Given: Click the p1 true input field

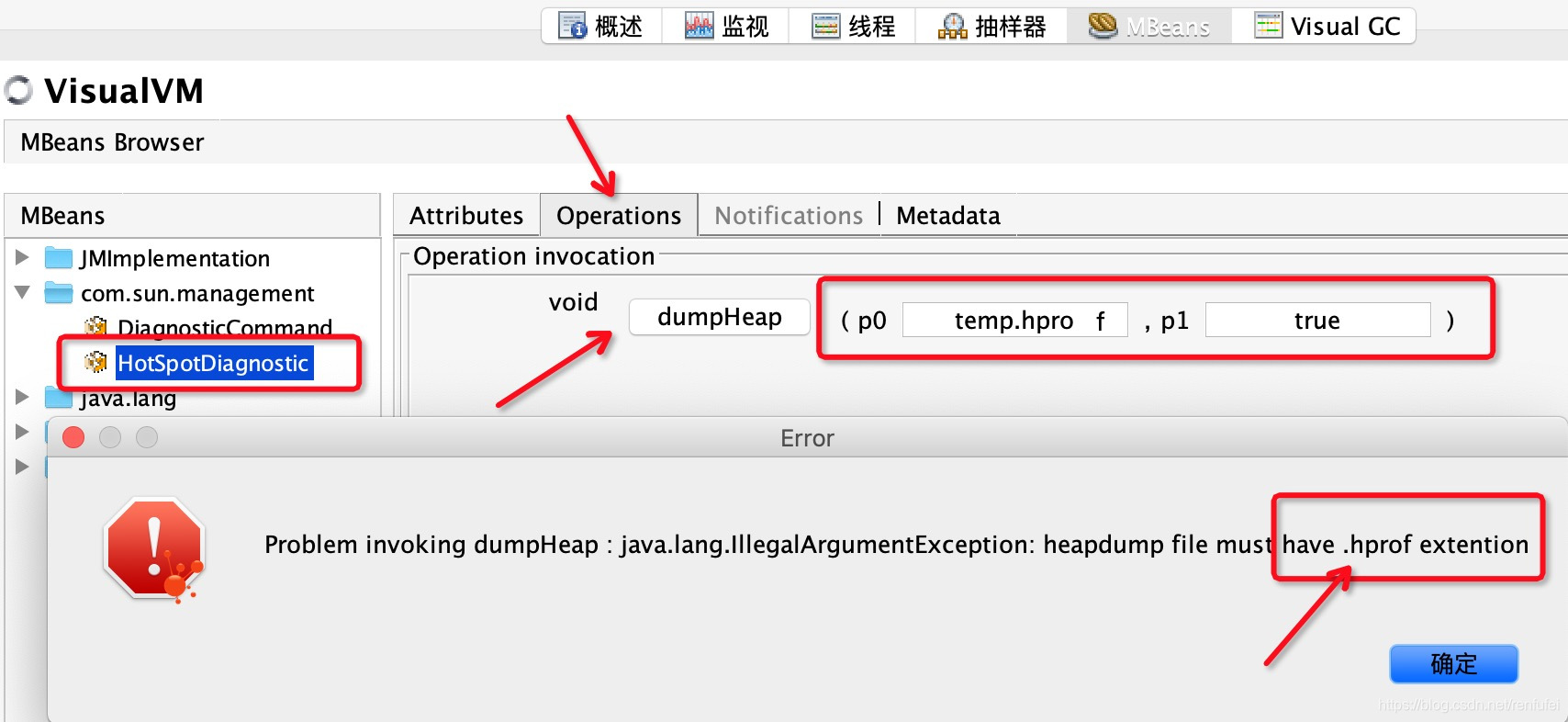Looking at the screenshot, I should [1317, 320].
